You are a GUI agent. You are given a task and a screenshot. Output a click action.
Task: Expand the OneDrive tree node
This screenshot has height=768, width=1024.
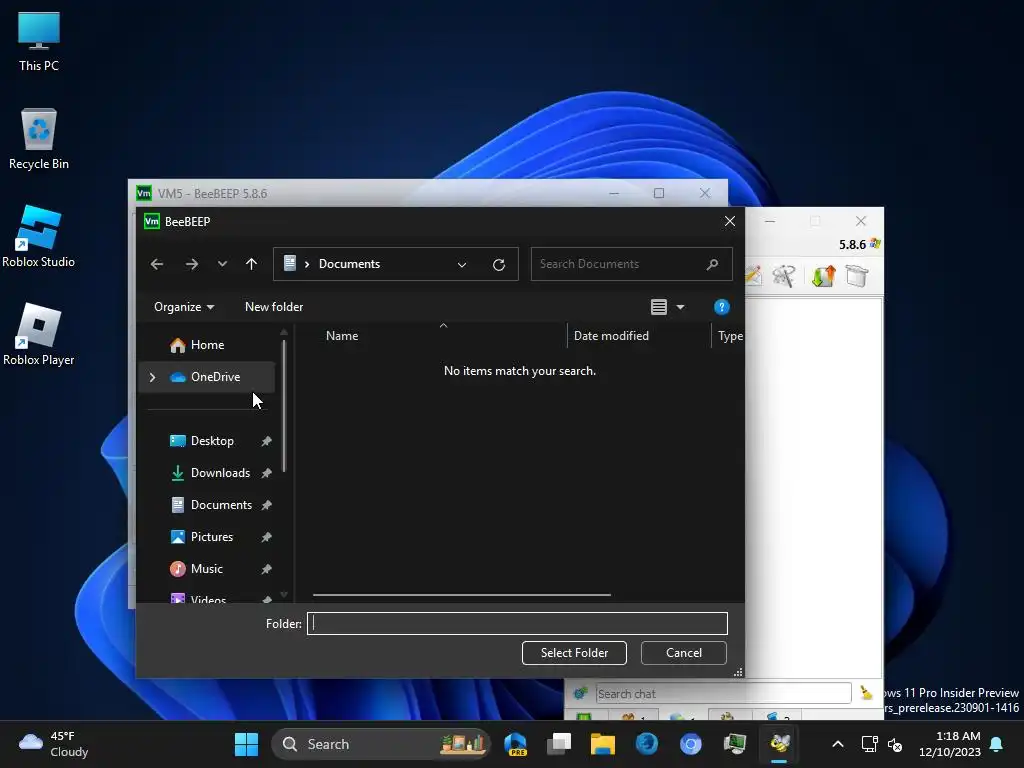coord(152,377)
